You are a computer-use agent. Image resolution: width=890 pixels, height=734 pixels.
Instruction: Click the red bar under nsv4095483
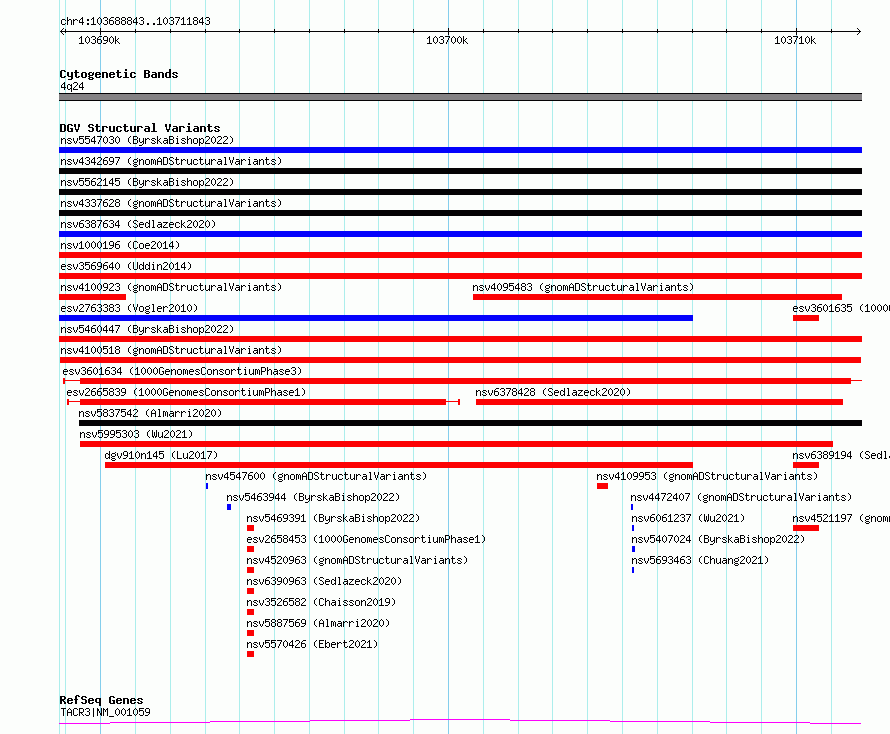point(657,297)
